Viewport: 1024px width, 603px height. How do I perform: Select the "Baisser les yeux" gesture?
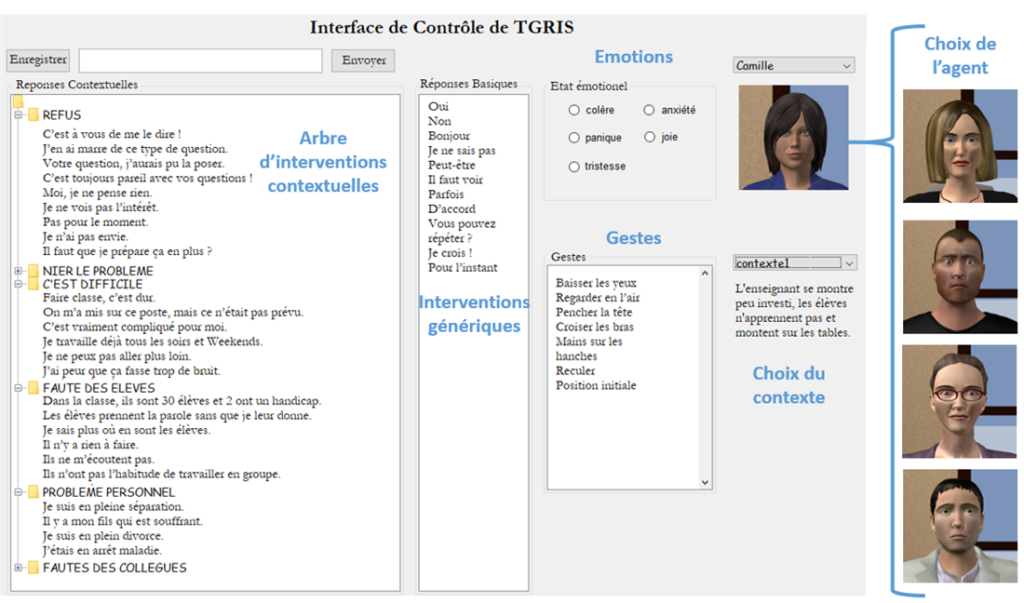click(596, 283)
